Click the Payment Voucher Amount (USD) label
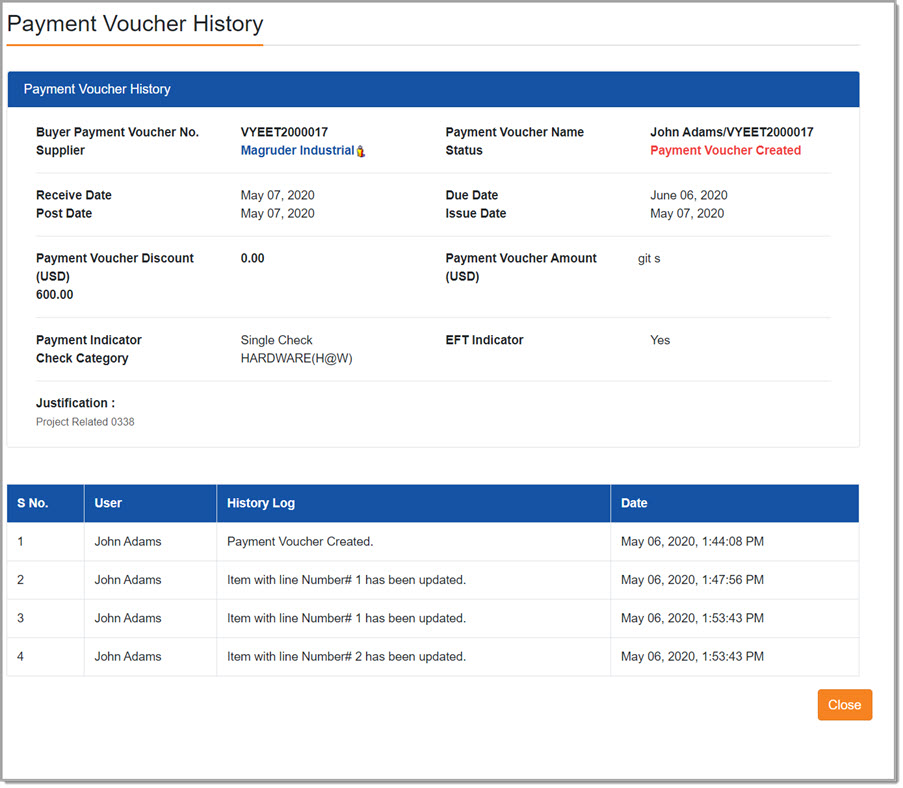The image size is (903, 788). (521, 267)
